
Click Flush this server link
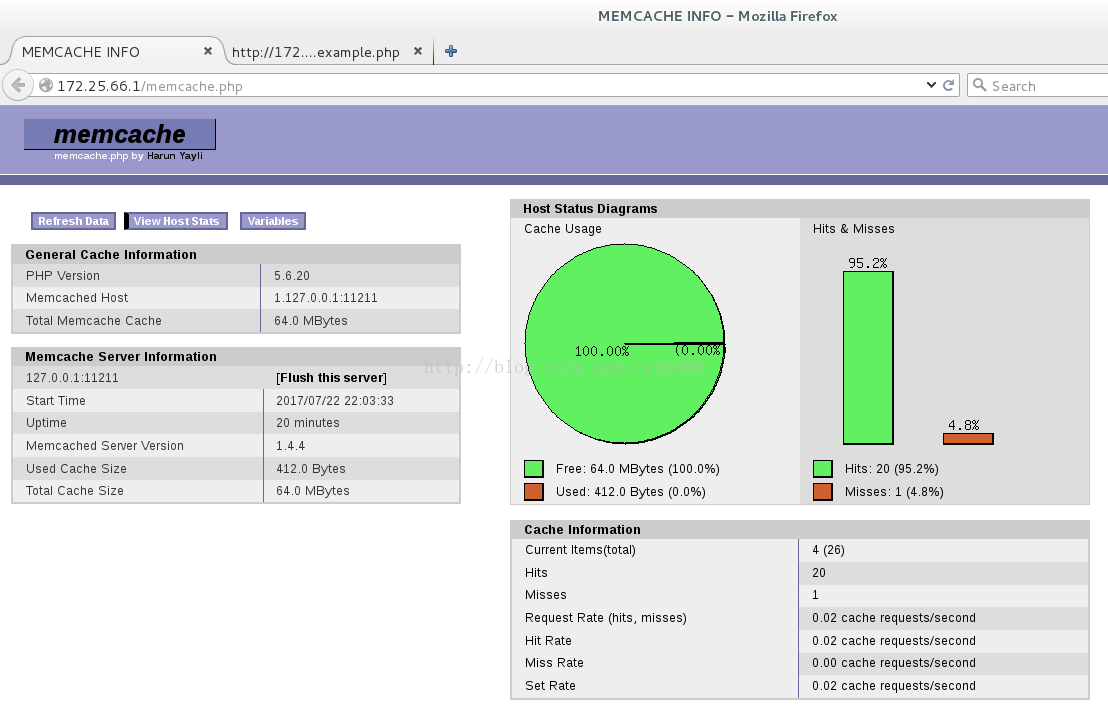[x=331, y=378]
